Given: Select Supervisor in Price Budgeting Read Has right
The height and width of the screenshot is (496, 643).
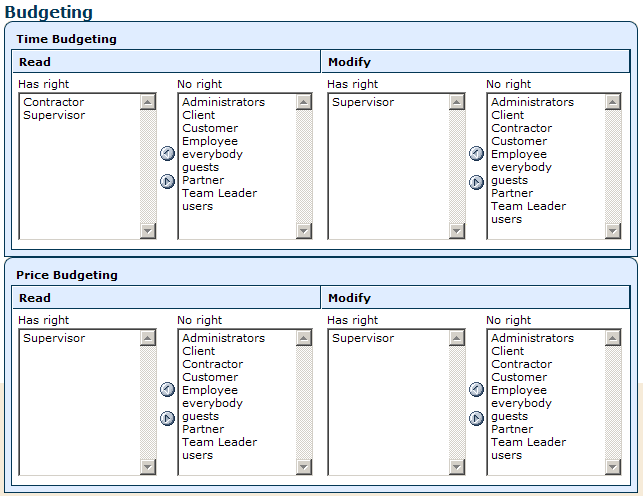Looking at the screenshot, I should [x=54, y=338].
